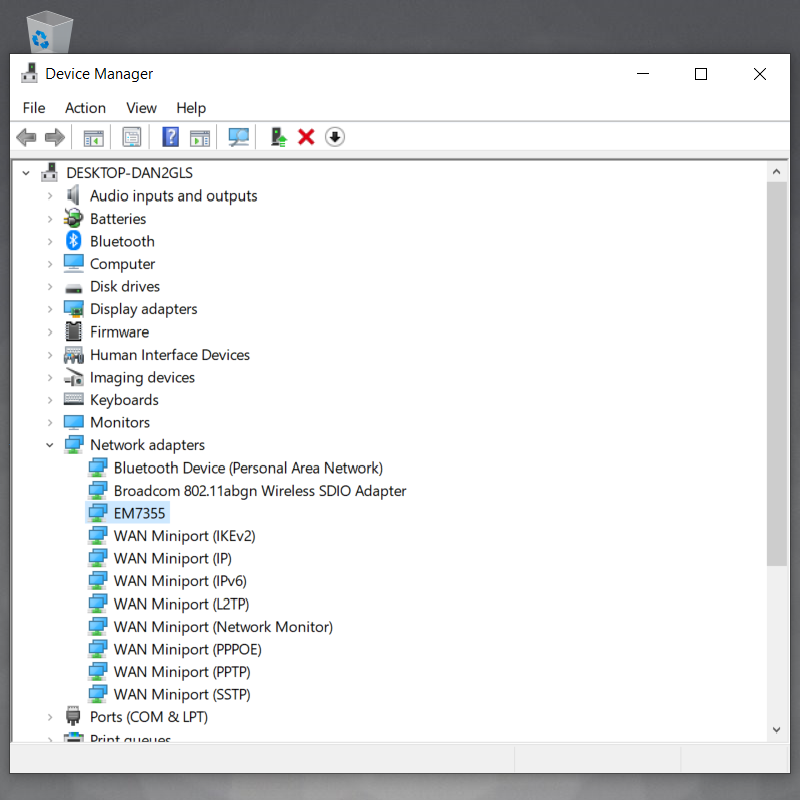The height and width of the screenshot is (800, 800).
Task: Select the EM7355 network adapter
Action: click(x=139, y=513)
